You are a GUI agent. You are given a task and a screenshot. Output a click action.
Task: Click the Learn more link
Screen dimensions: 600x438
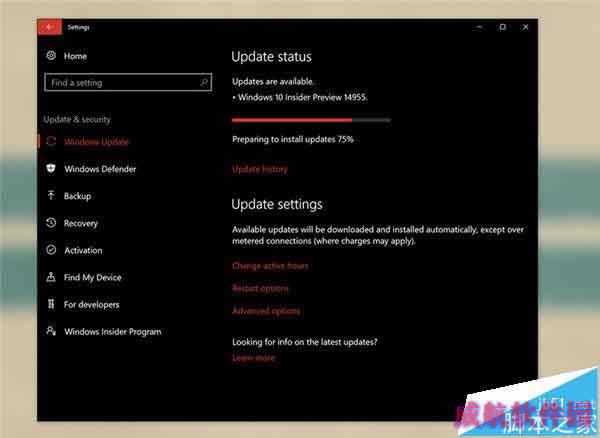(x=253, y=358)
